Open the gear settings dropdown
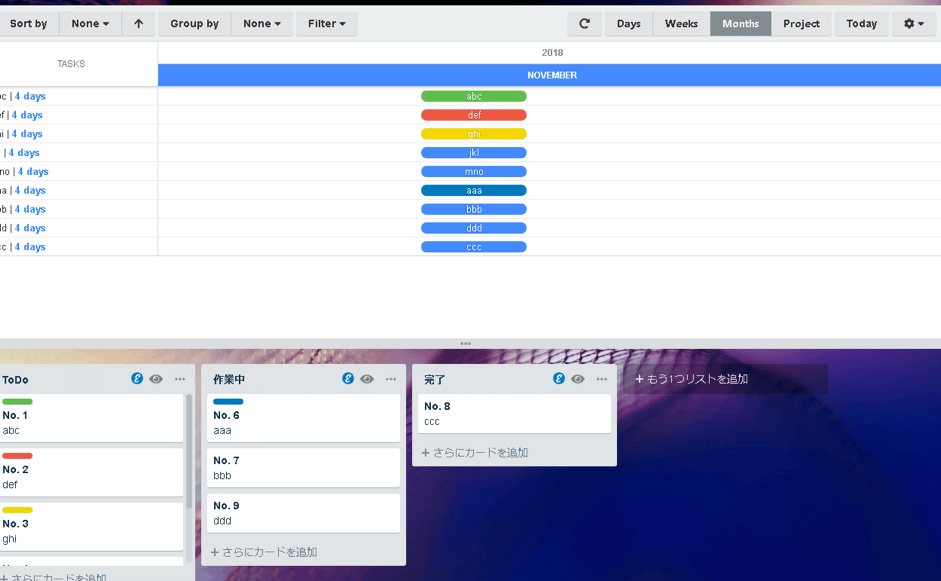This screenshot has width=941, height=581. point(913,24)
